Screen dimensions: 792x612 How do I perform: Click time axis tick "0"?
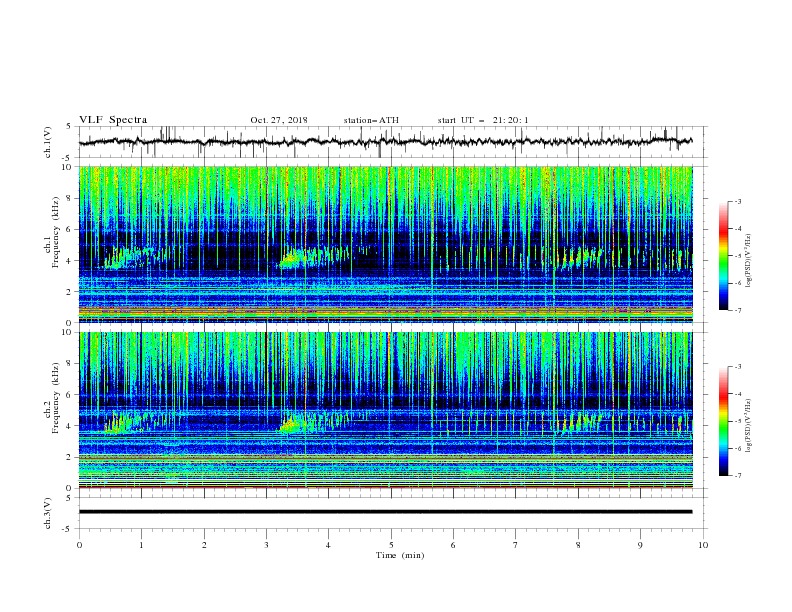79,545
